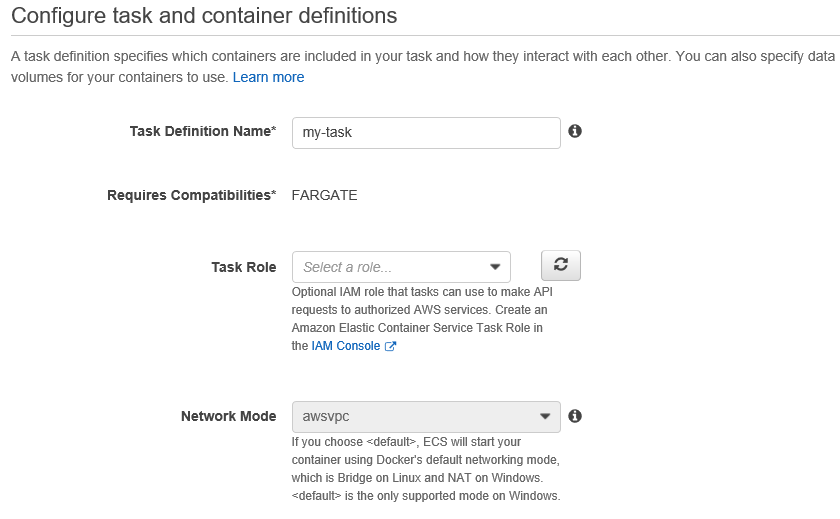Viewport: 840px width, 519px height.
Task: Click the info icon beside Task Definition Name
Action: (x=575, y=131)
